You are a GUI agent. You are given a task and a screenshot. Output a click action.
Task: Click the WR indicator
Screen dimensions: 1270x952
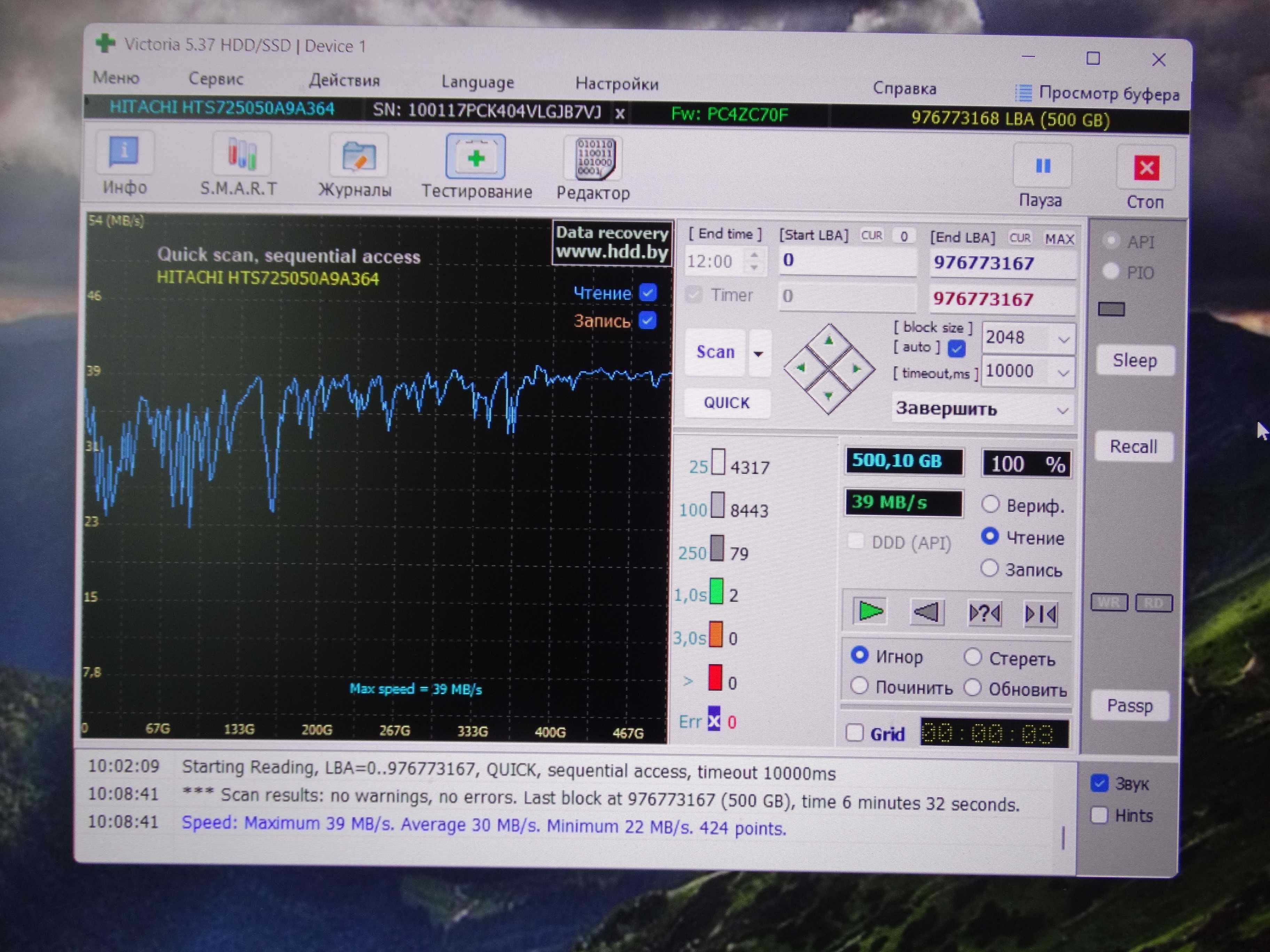coord(1109,603)
